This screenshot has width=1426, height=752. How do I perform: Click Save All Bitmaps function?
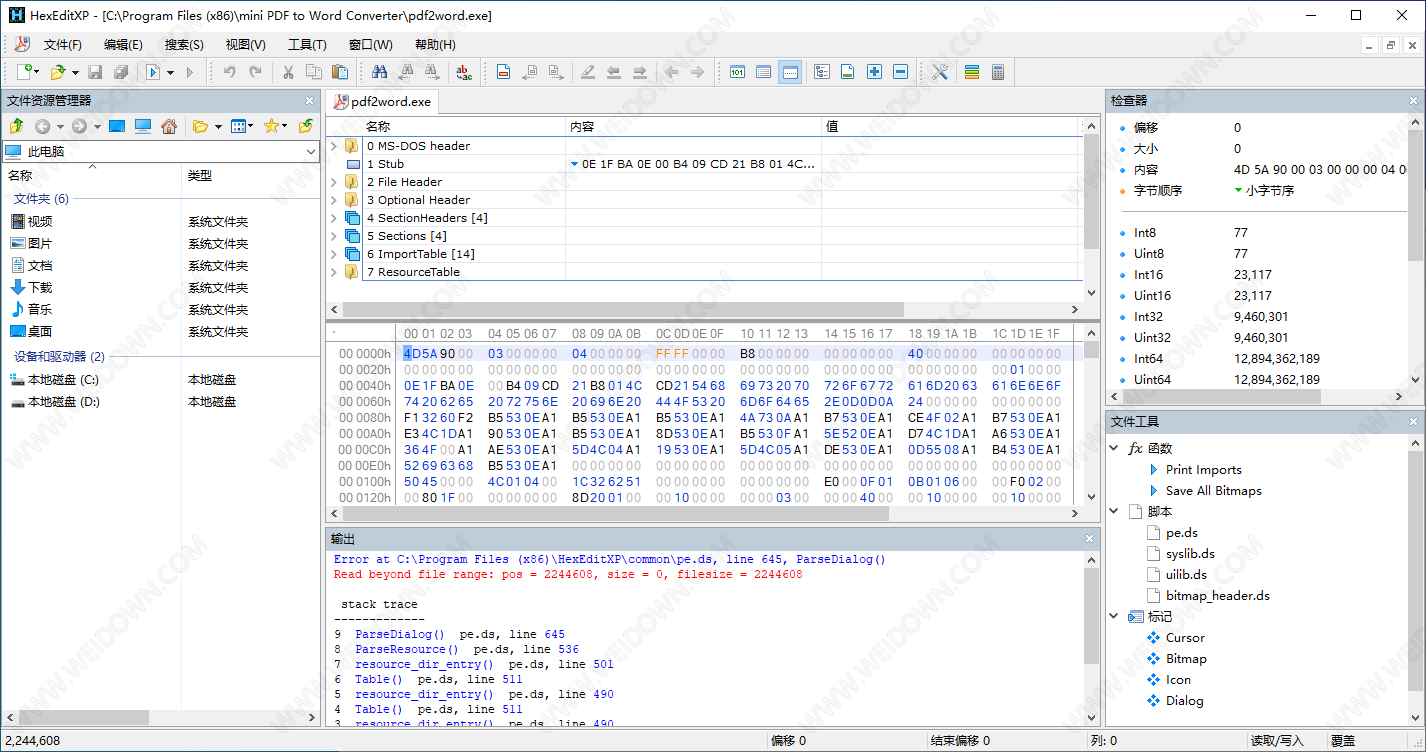pyautogui.click(x=1214, y=490)
